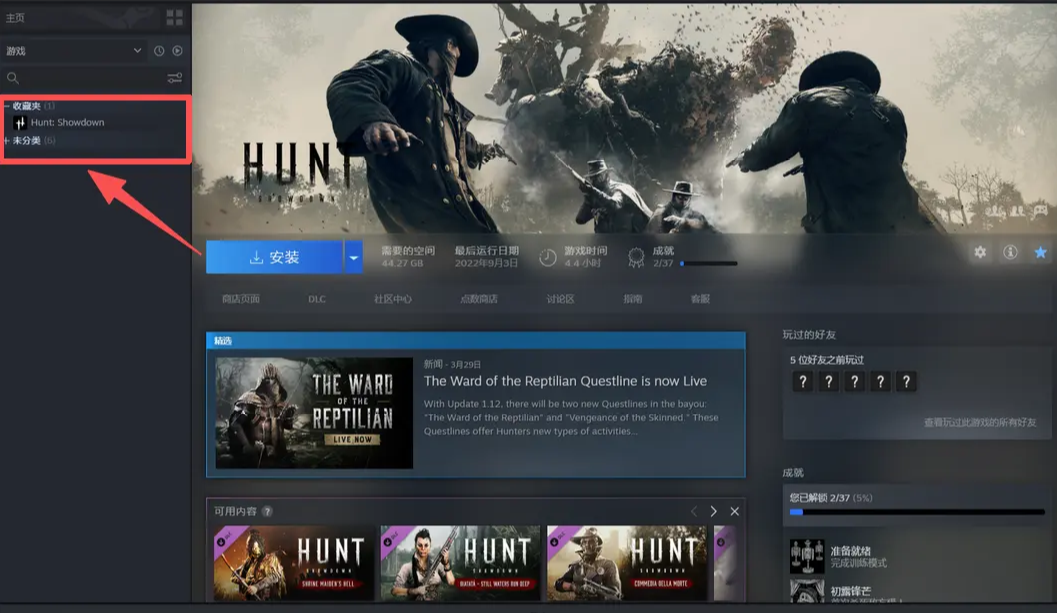Open dropdown arrow beside the 安装 button
Viewport: 1057px width, 613px height.
pyautogui.click(x=353, y=257)
